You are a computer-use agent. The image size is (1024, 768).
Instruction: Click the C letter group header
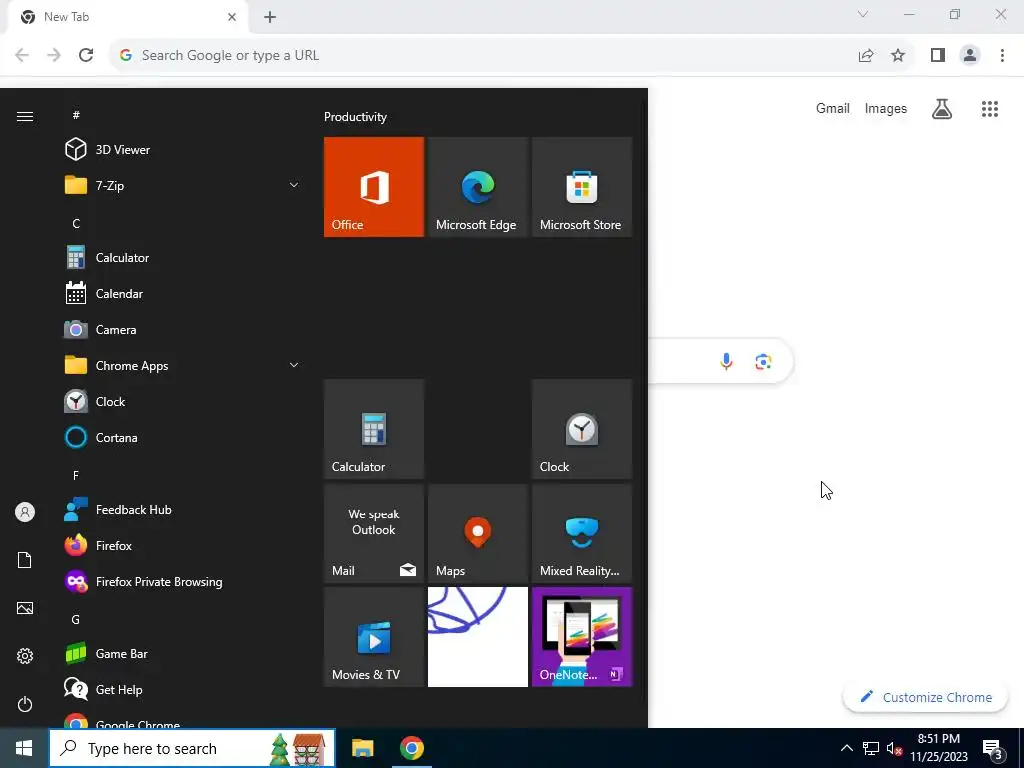coord(76,223)
